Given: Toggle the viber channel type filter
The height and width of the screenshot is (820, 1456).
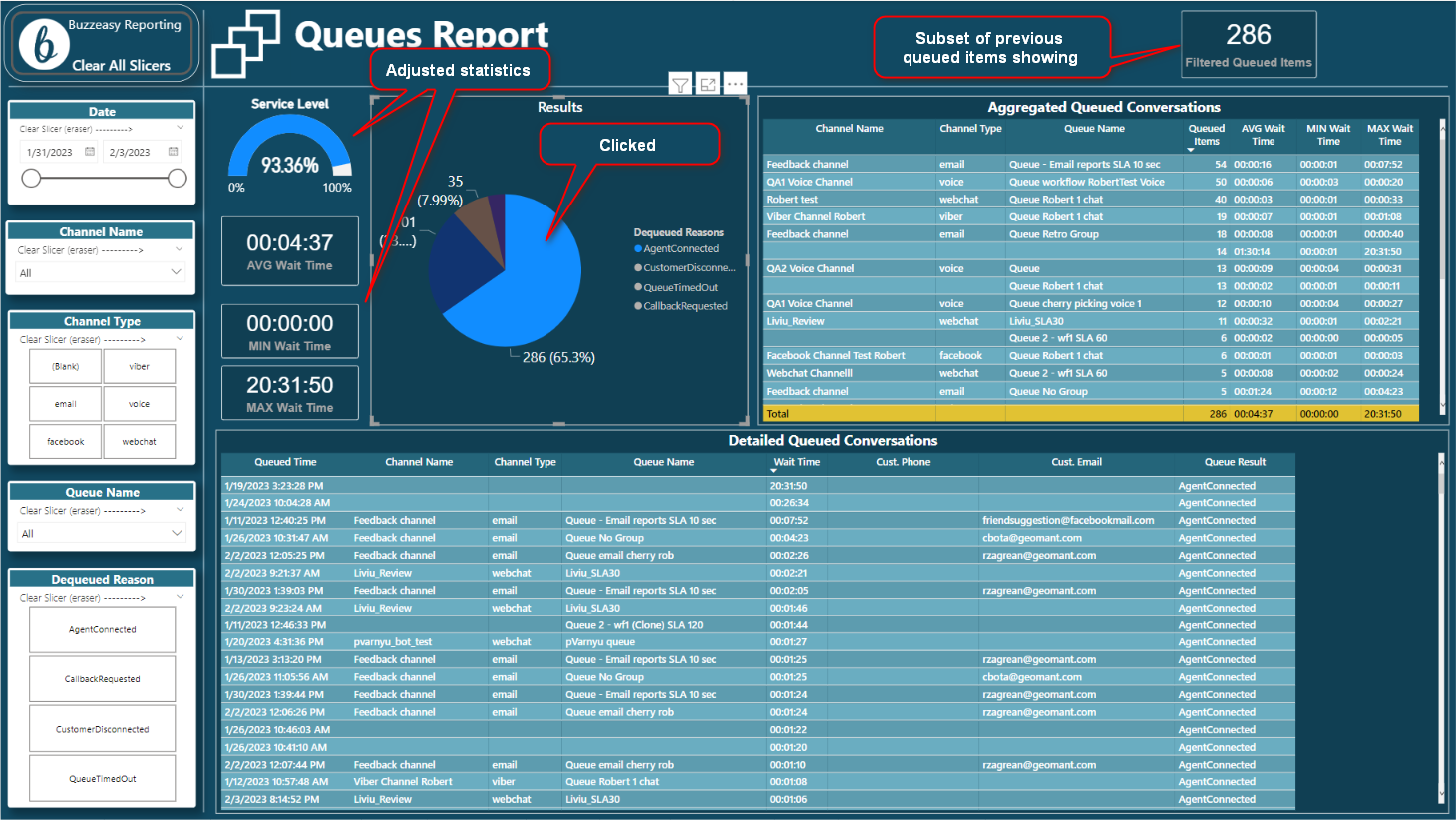Looking at the screenshot, I should click(139, 366).
